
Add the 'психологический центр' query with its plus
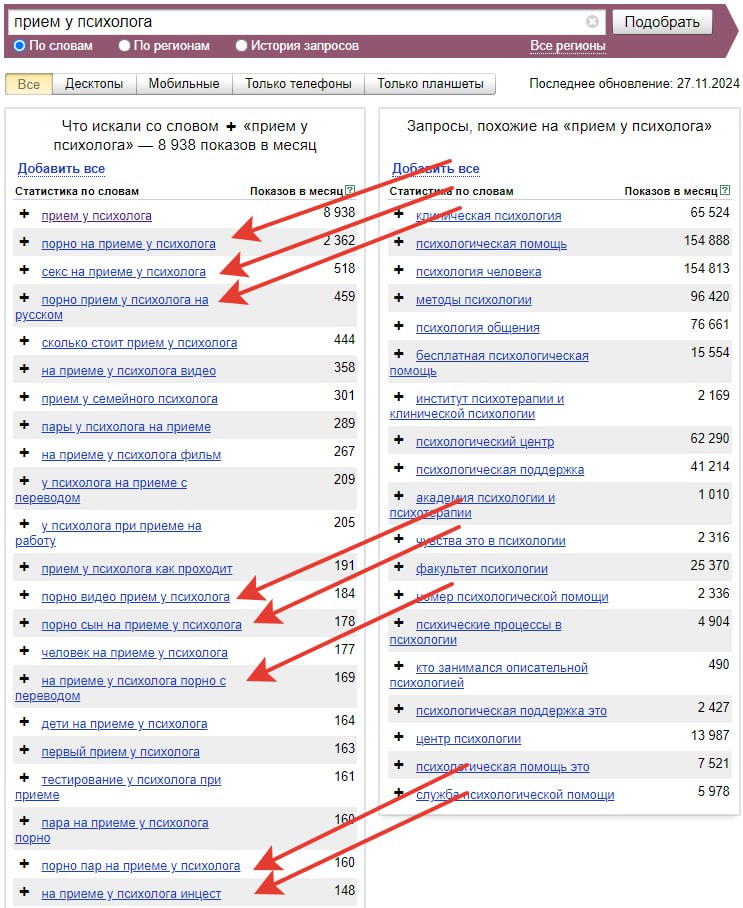point(398,440)
